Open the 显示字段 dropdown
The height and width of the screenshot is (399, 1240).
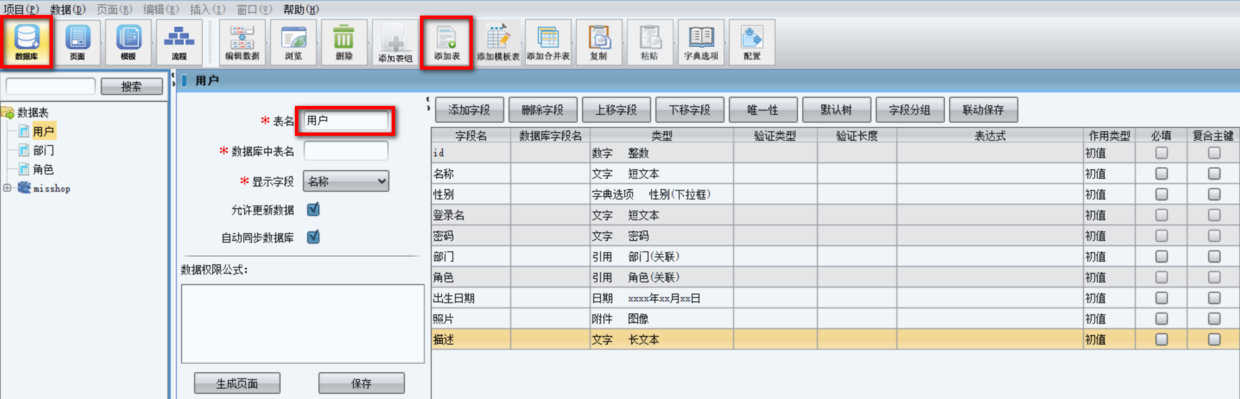[346, 181]
